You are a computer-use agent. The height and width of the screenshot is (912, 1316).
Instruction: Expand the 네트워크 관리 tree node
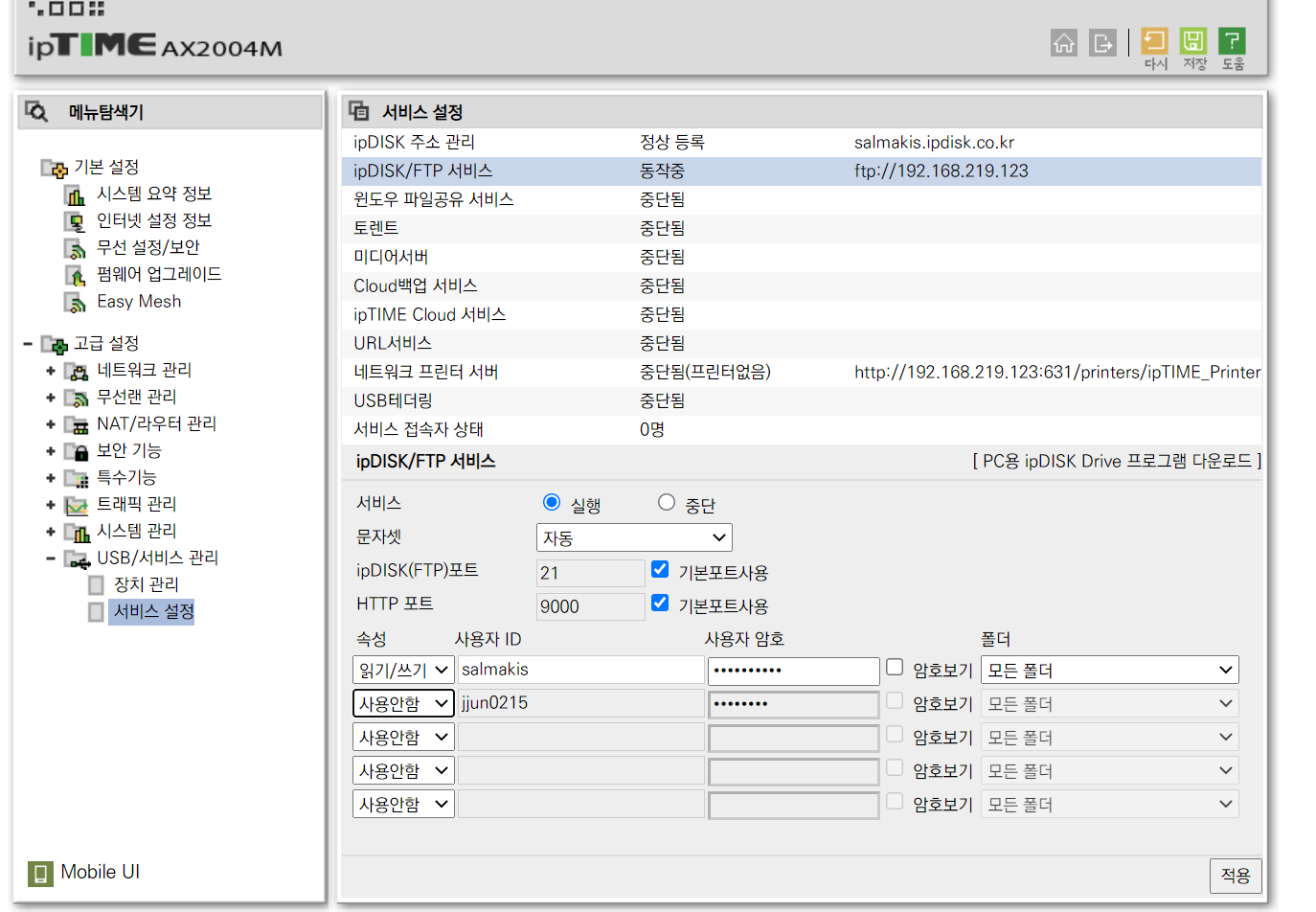pyautogui.click(x=51, y=371)
